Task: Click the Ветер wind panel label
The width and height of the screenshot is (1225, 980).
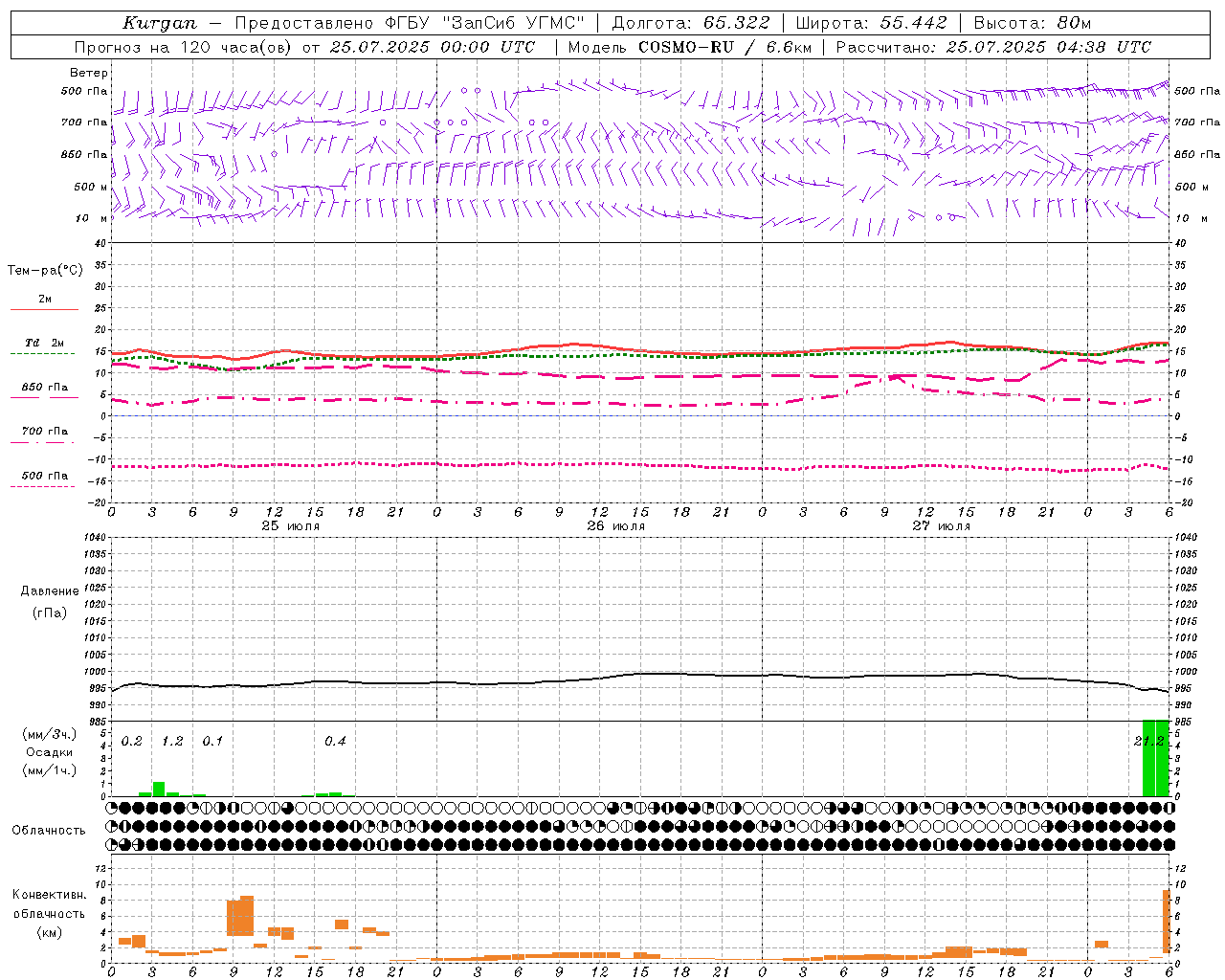Action: coord(89,73)
